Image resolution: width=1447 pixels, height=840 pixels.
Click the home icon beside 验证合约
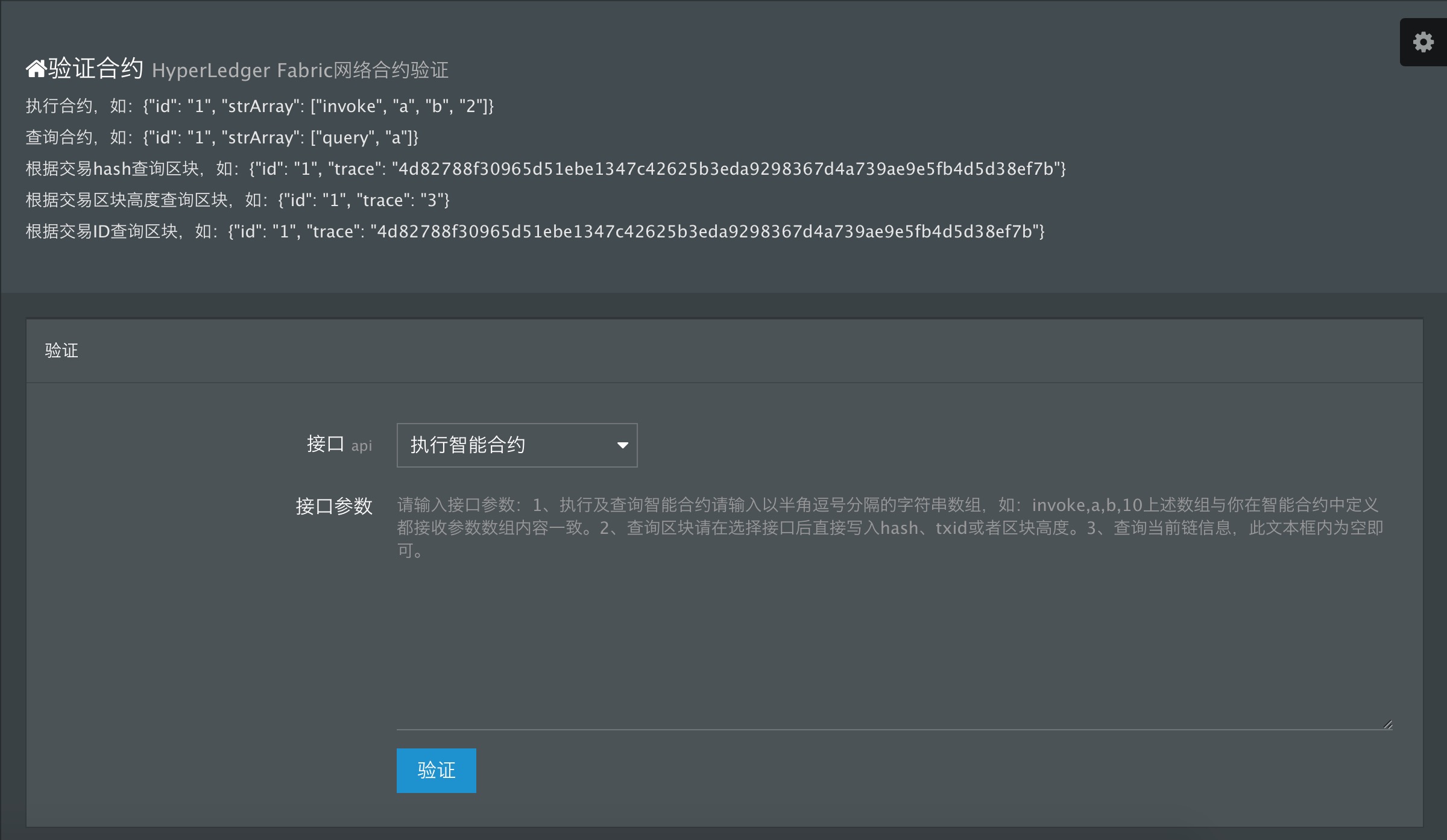[x=36, y=69]
